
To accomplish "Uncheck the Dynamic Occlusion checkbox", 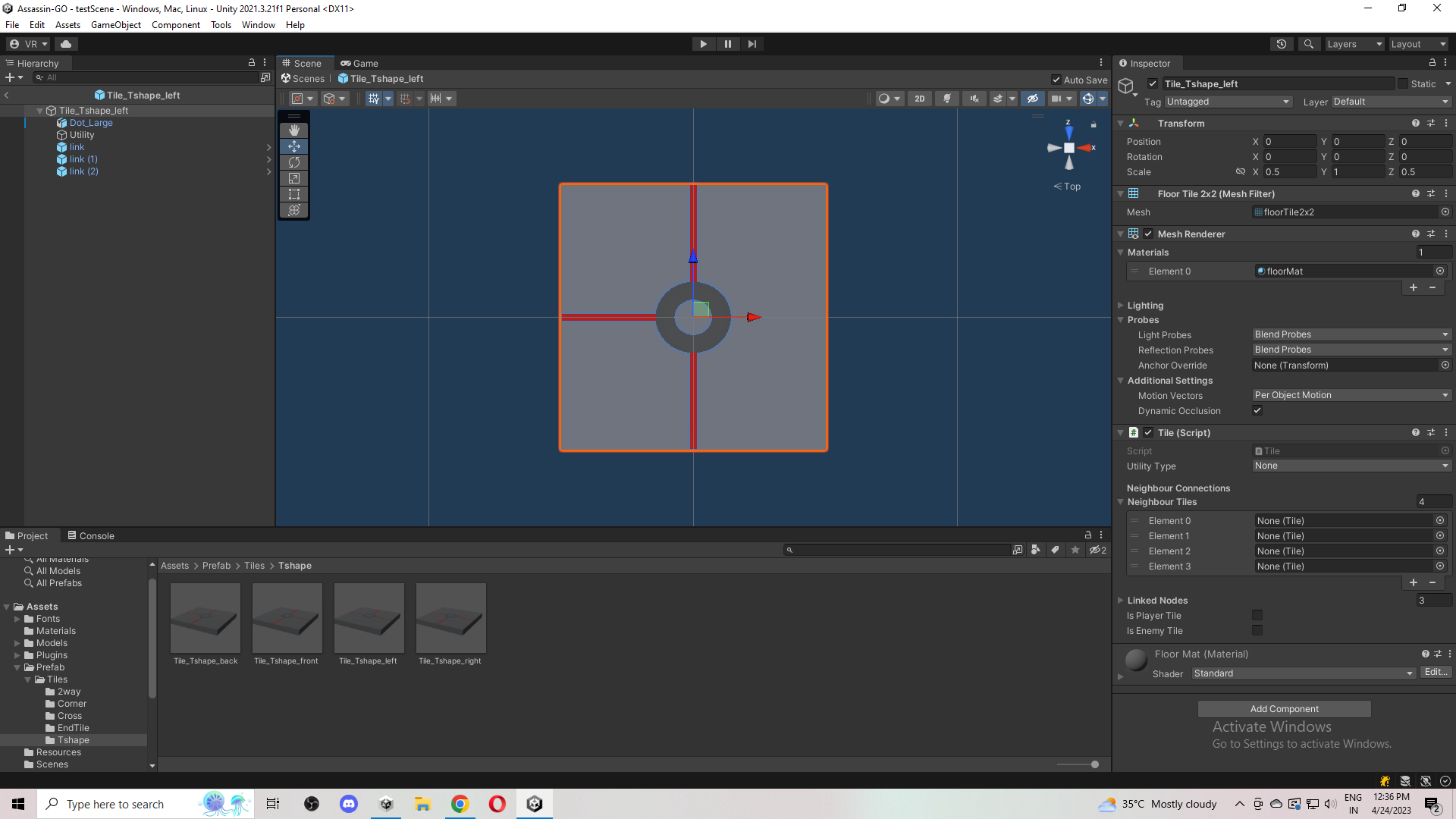I will [x=1257, y=411].
